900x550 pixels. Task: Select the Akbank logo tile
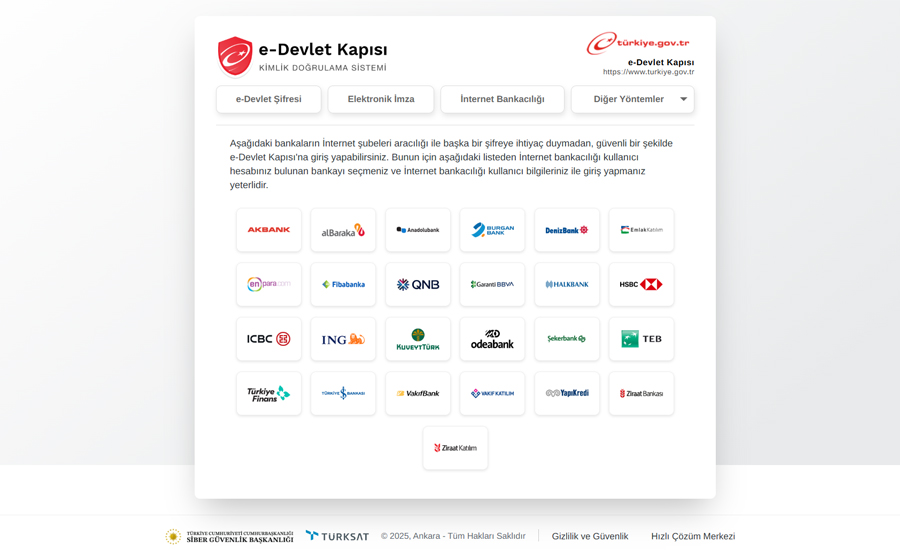[269, 230]
